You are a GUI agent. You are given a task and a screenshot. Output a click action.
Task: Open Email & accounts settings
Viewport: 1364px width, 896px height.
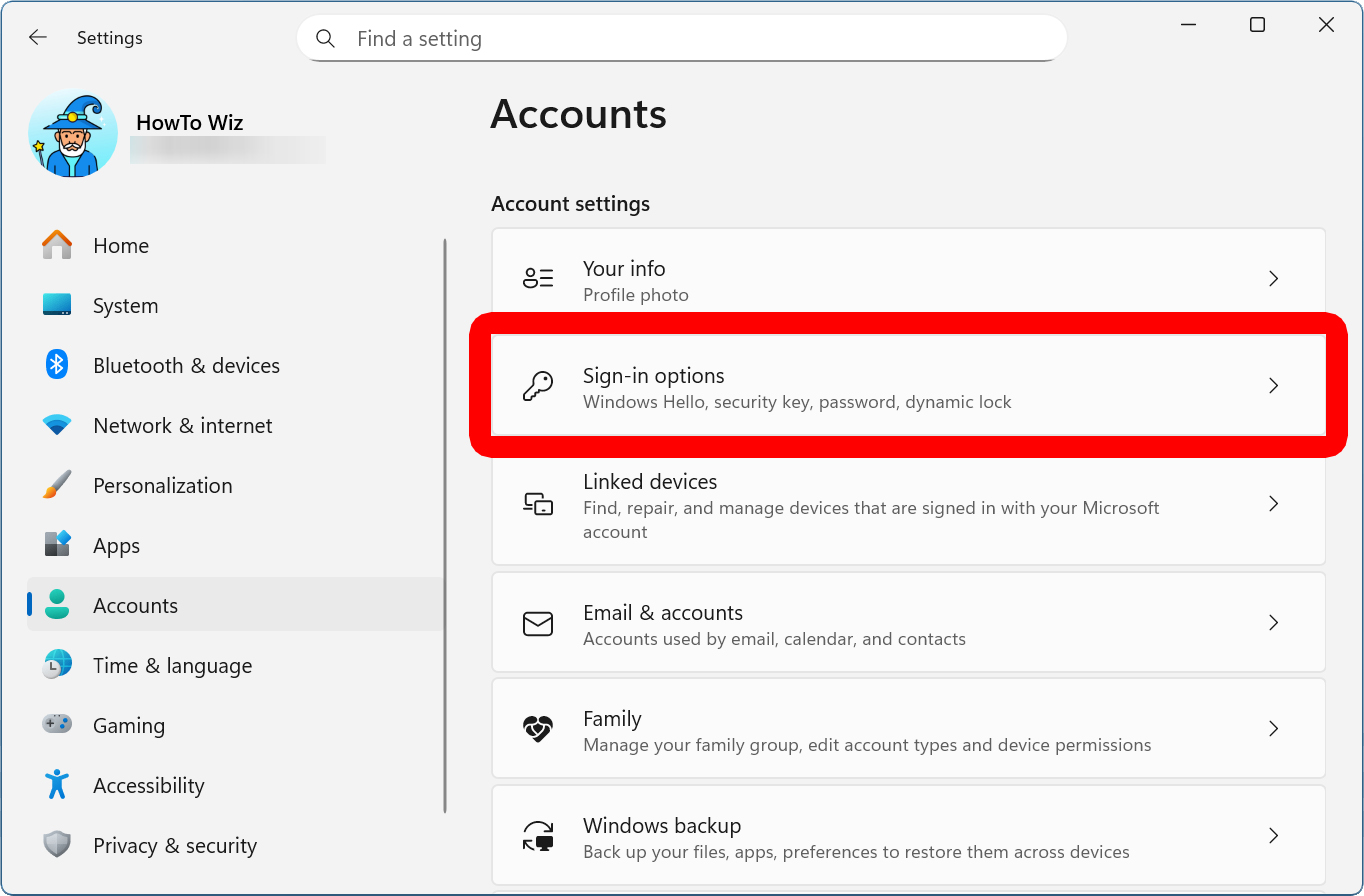coord(908,622)
